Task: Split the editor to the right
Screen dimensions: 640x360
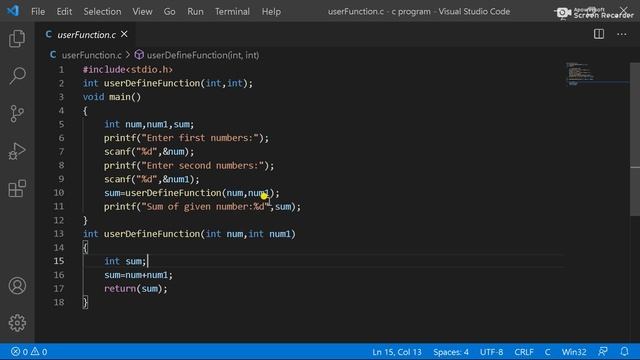Action: 599,34
